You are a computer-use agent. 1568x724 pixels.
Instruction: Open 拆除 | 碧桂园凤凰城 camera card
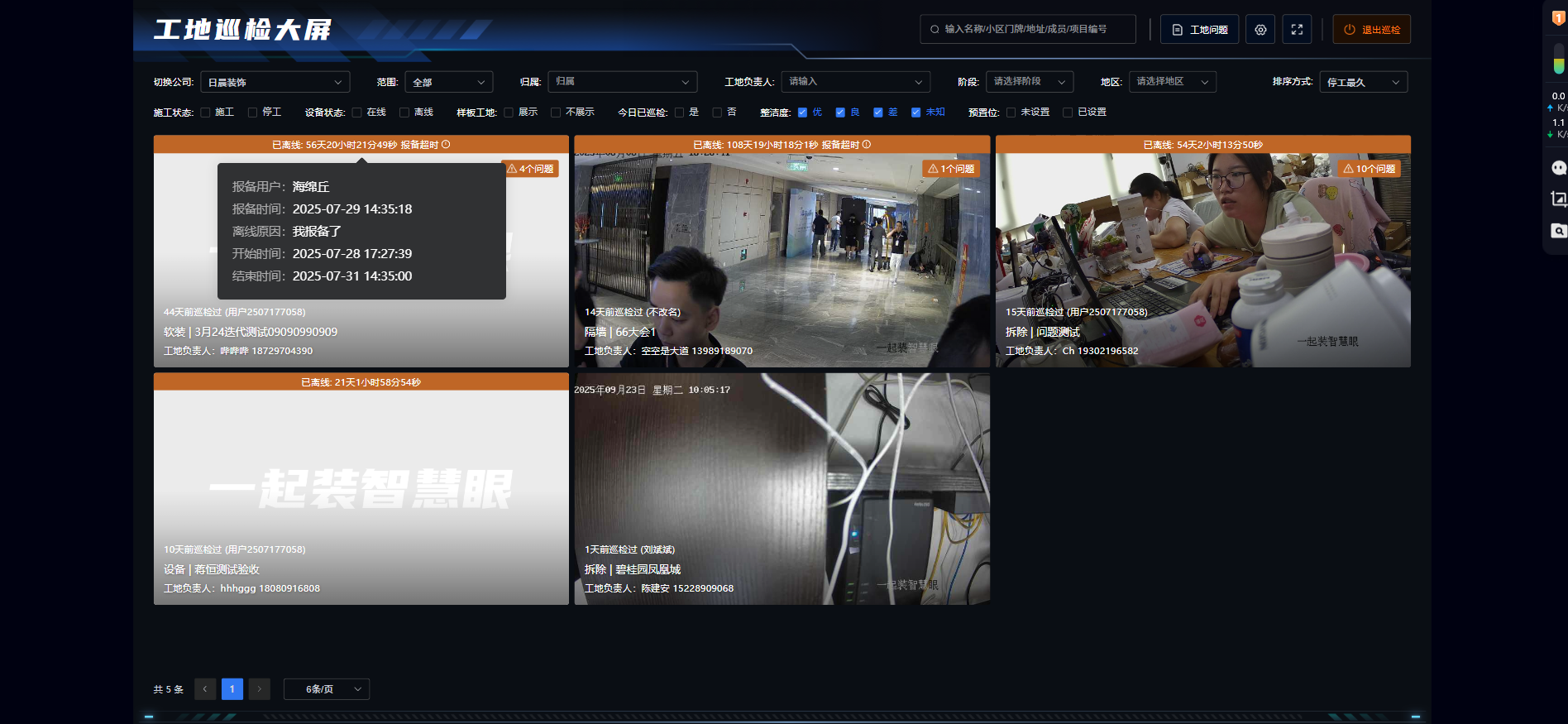[782, 488]
